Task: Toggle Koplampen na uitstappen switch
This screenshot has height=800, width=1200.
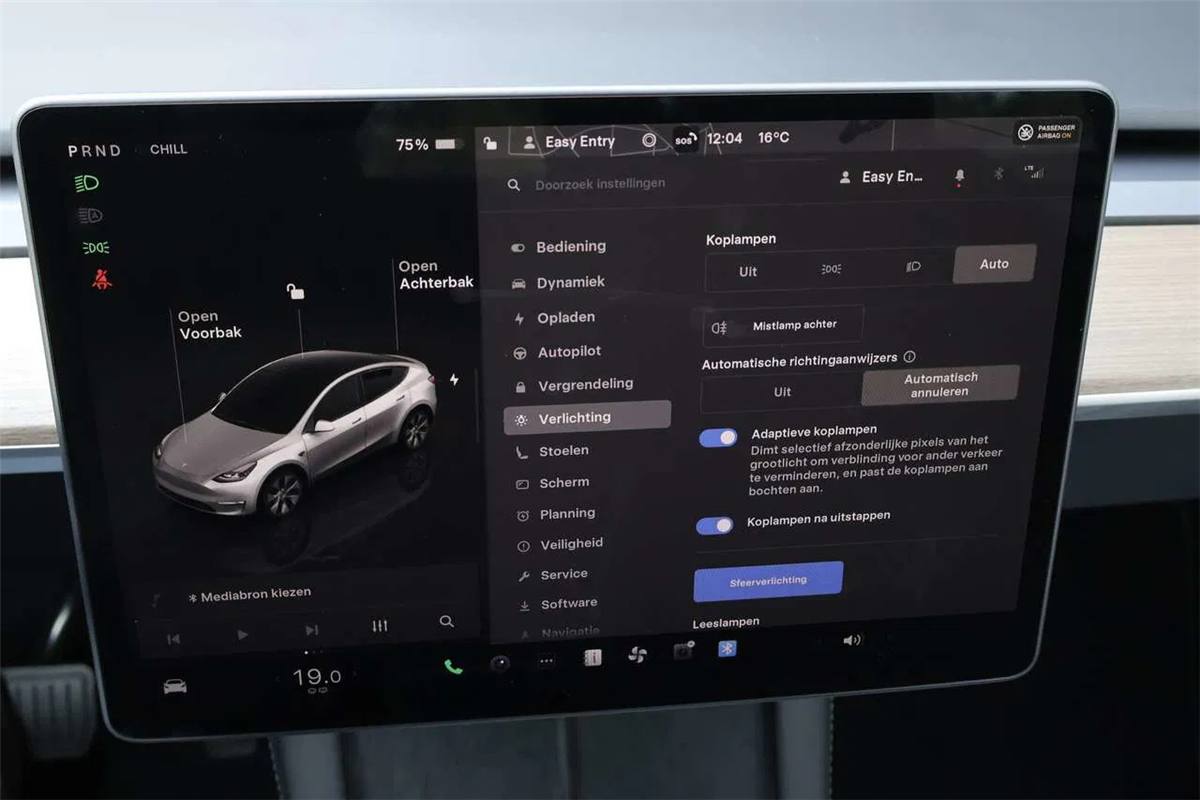Action: pos(714,525)
